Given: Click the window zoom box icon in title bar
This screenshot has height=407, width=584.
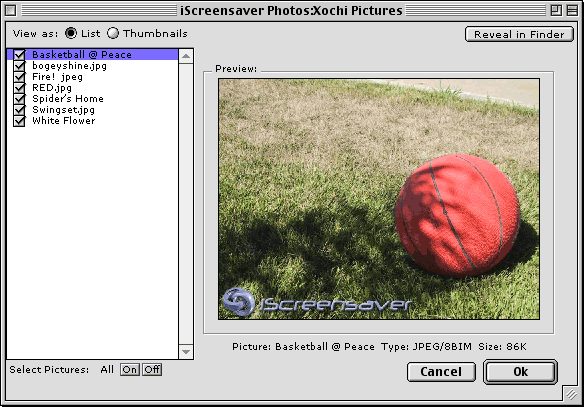Looking at the screenshot, I should coord(556,10).
